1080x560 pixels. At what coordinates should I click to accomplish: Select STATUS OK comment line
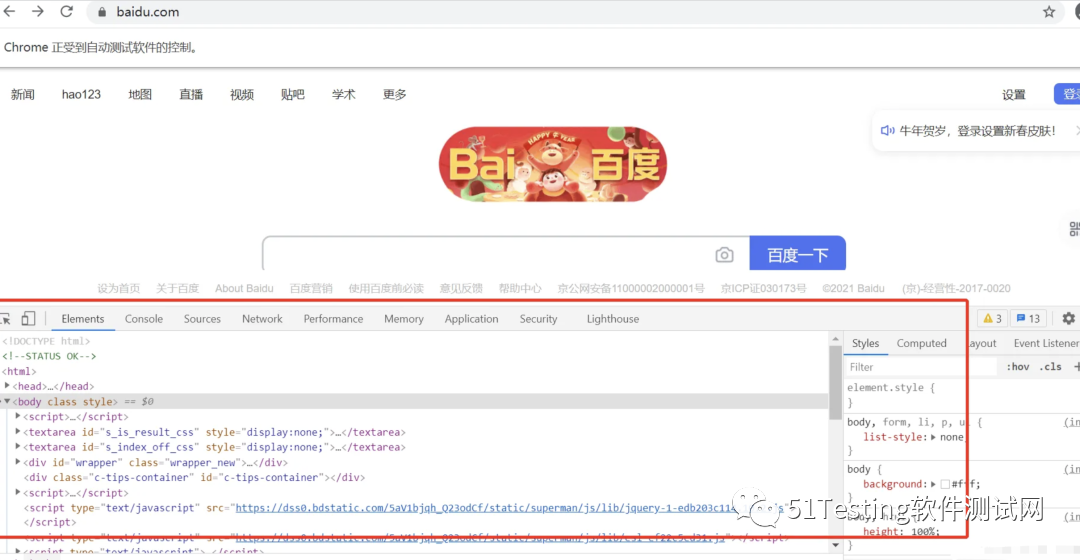(50, 356)
